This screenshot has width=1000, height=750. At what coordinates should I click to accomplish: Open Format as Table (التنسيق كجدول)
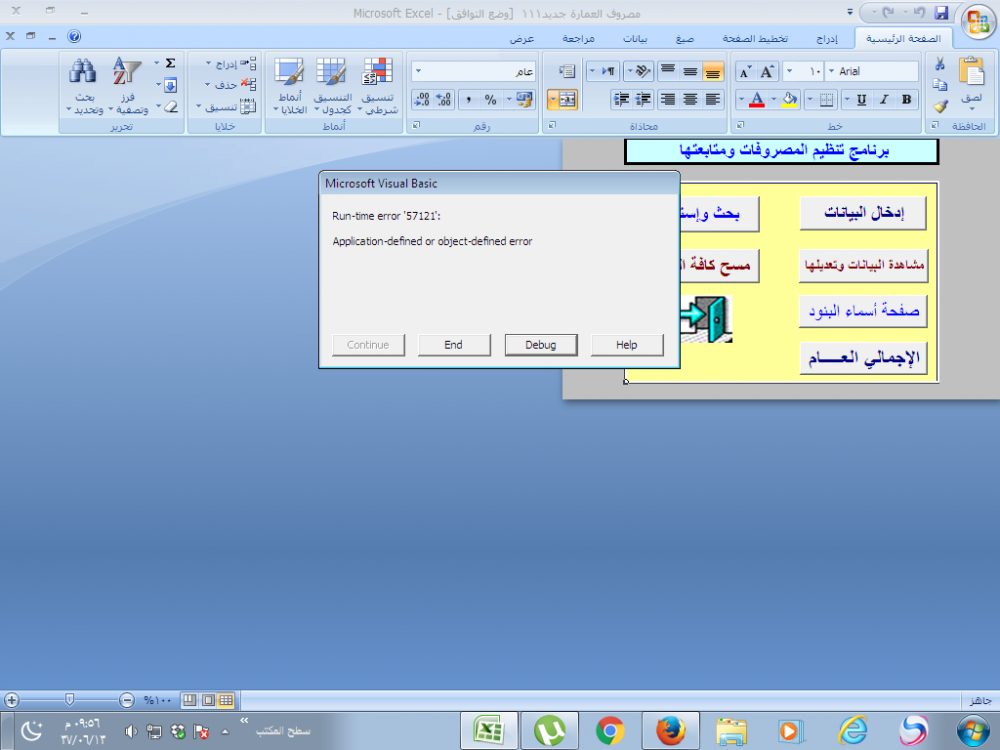point(332,86)
